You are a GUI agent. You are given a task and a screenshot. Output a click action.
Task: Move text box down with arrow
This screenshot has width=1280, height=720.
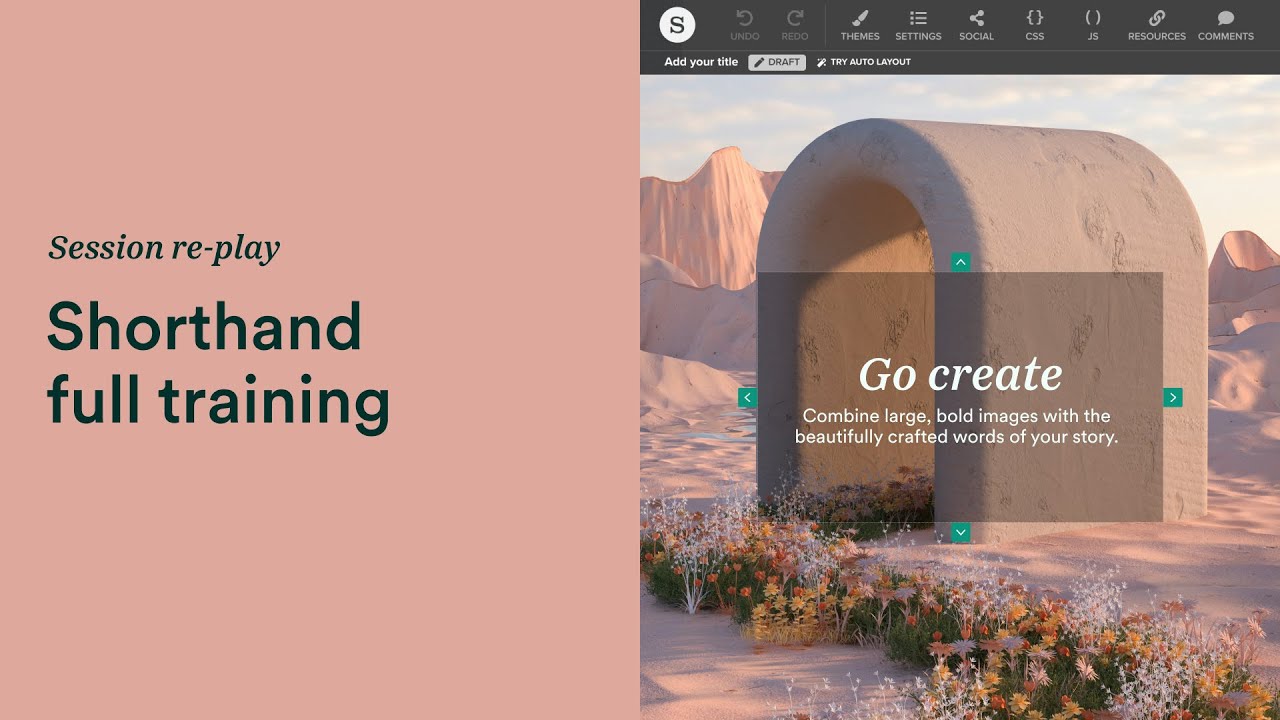(960, 533)
